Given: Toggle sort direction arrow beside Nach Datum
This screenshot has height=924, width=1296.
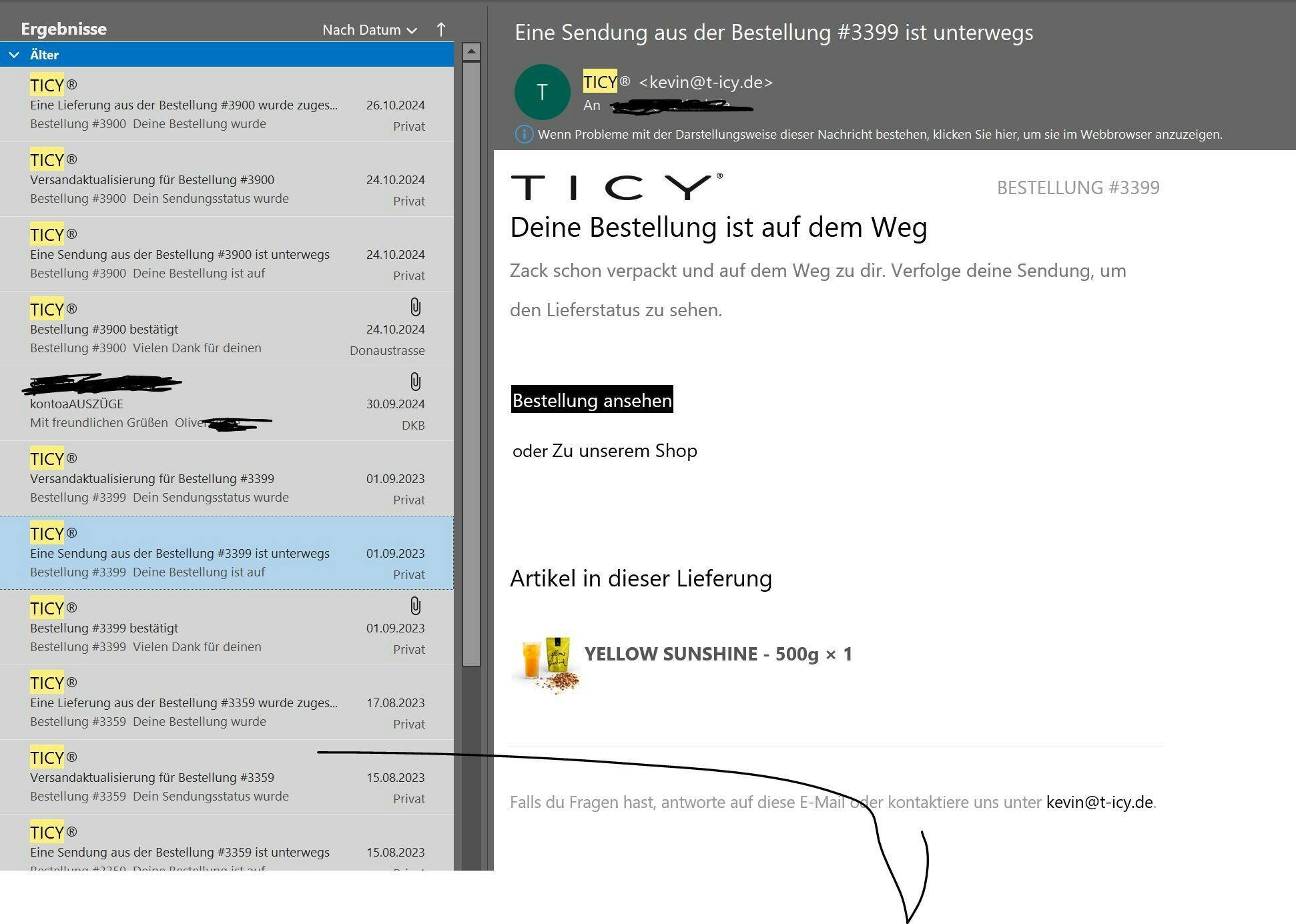Looking at the screenshot, I should (441, 29).
